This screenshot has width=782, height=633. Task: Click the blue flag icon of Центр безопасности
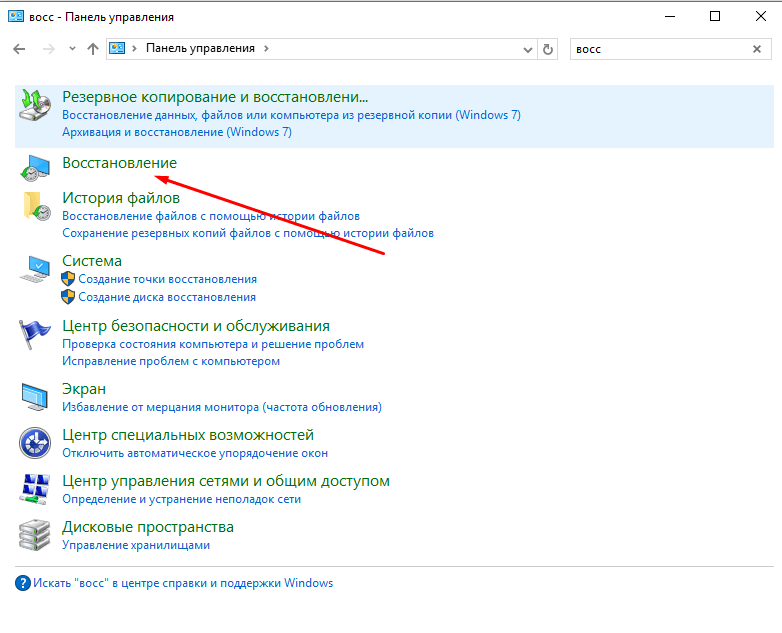(34, 334)
